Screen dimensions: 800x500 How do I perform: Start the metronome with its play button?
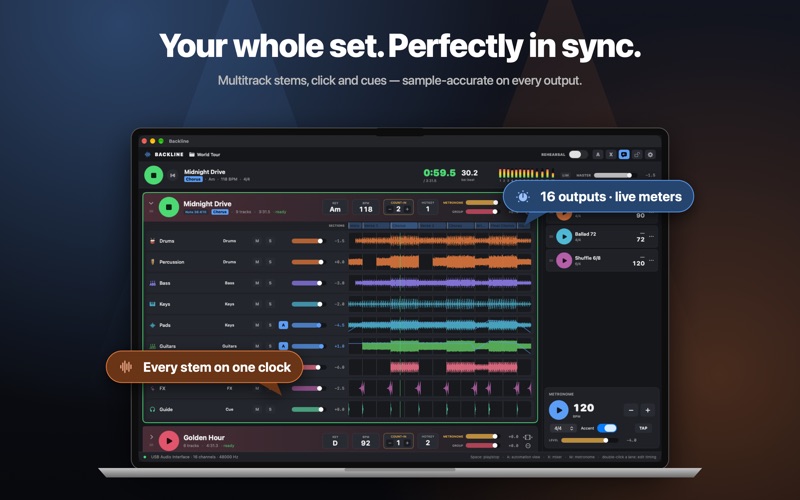pos(559,410)
